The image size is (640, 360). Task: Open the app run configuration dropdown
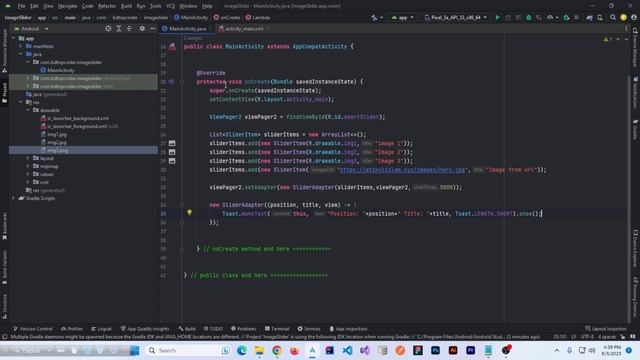[x=402, y=18]
